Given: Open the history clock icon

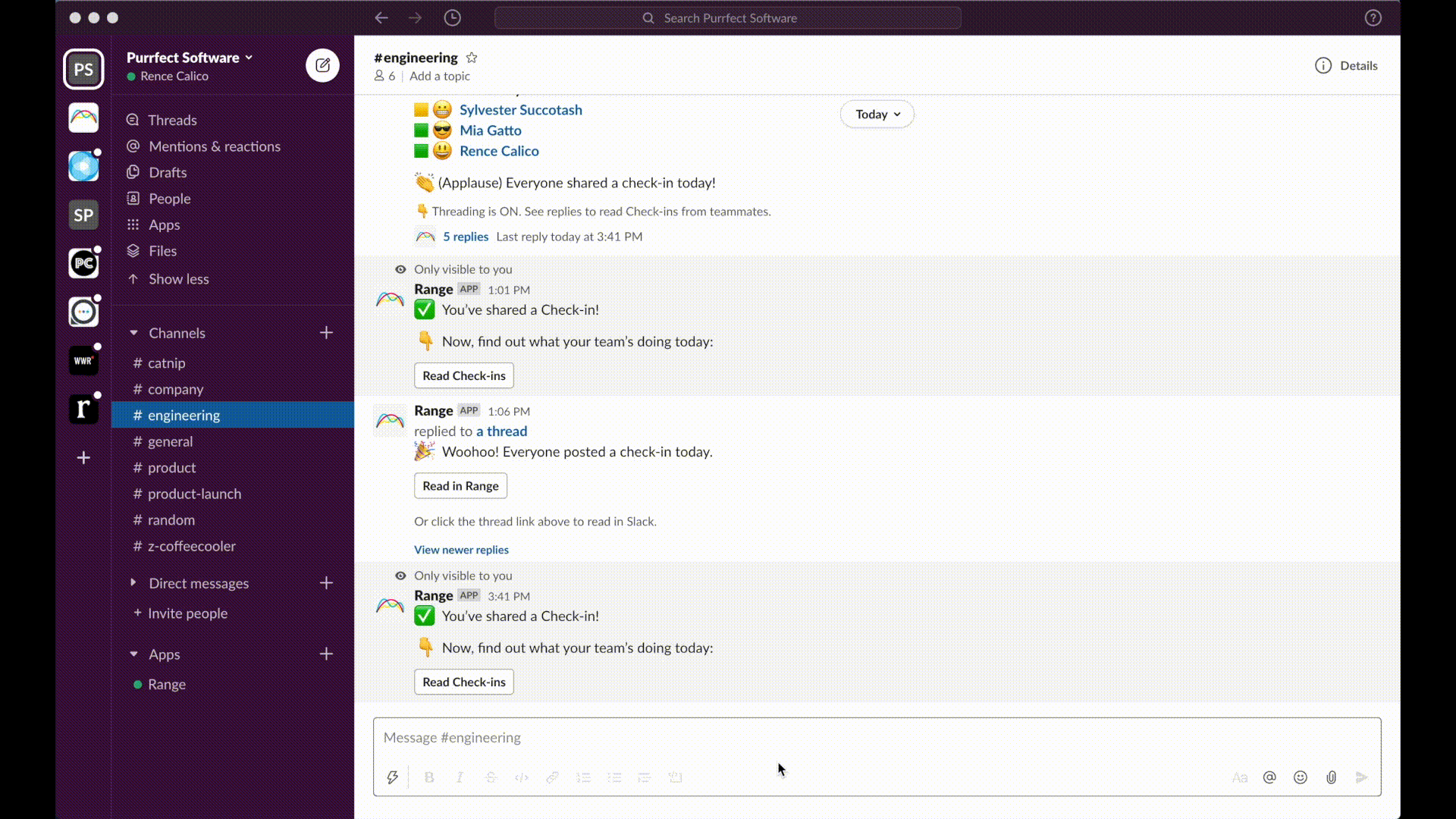Looking at the screenshot, I should (x=452, y=17).
